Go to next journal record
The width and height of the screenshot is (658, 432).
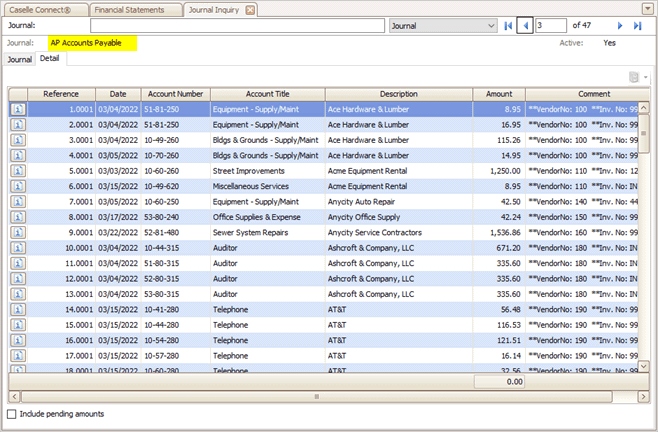click(620, 26)
